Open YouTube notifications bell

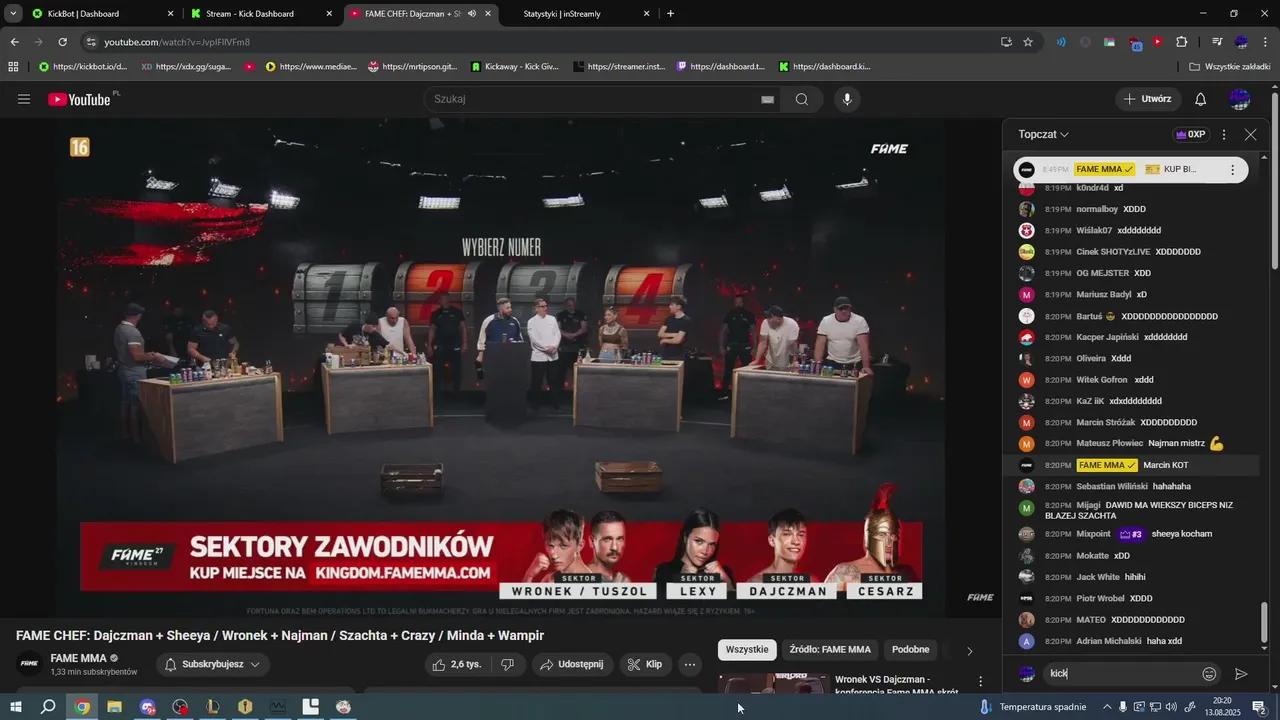[1201, 99]
